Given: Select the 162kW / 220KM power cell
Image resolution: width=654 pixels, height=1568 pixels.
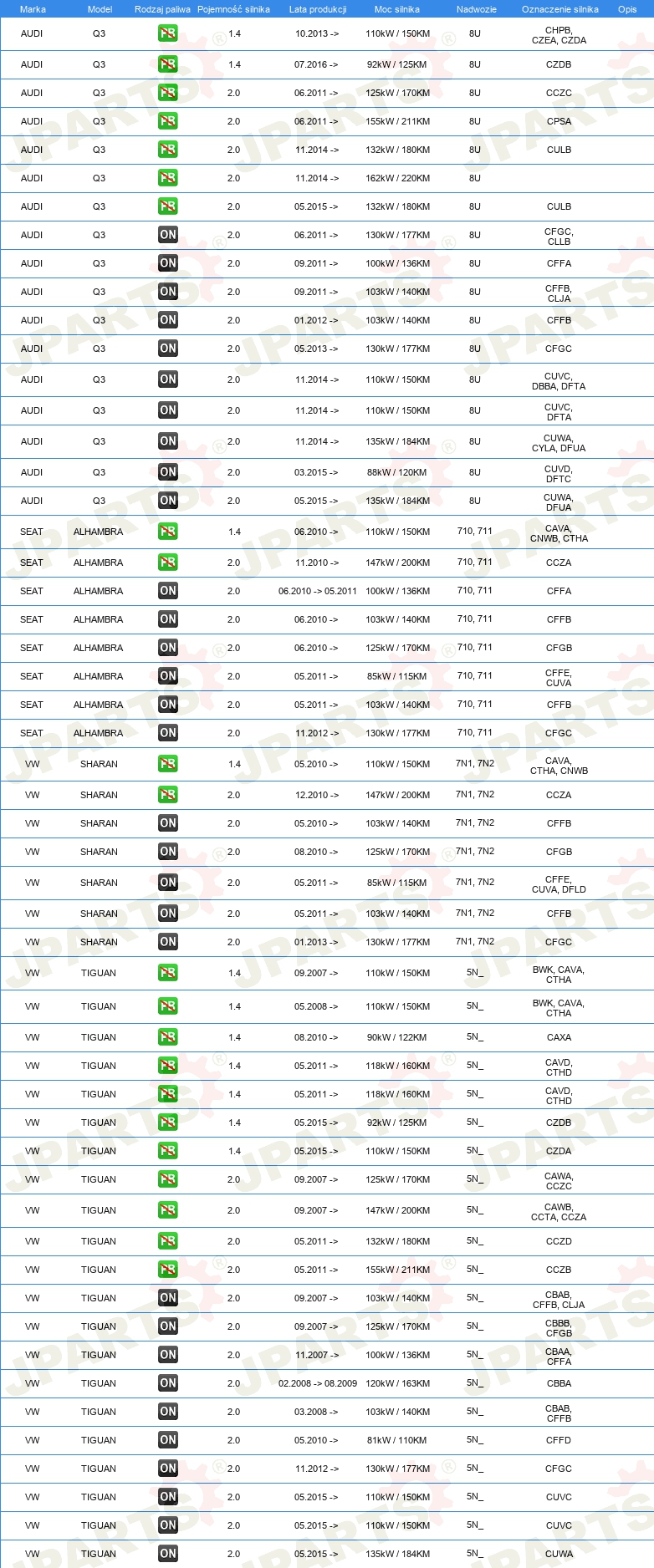Looking at the screenshot, I should [x=398, y=178].
